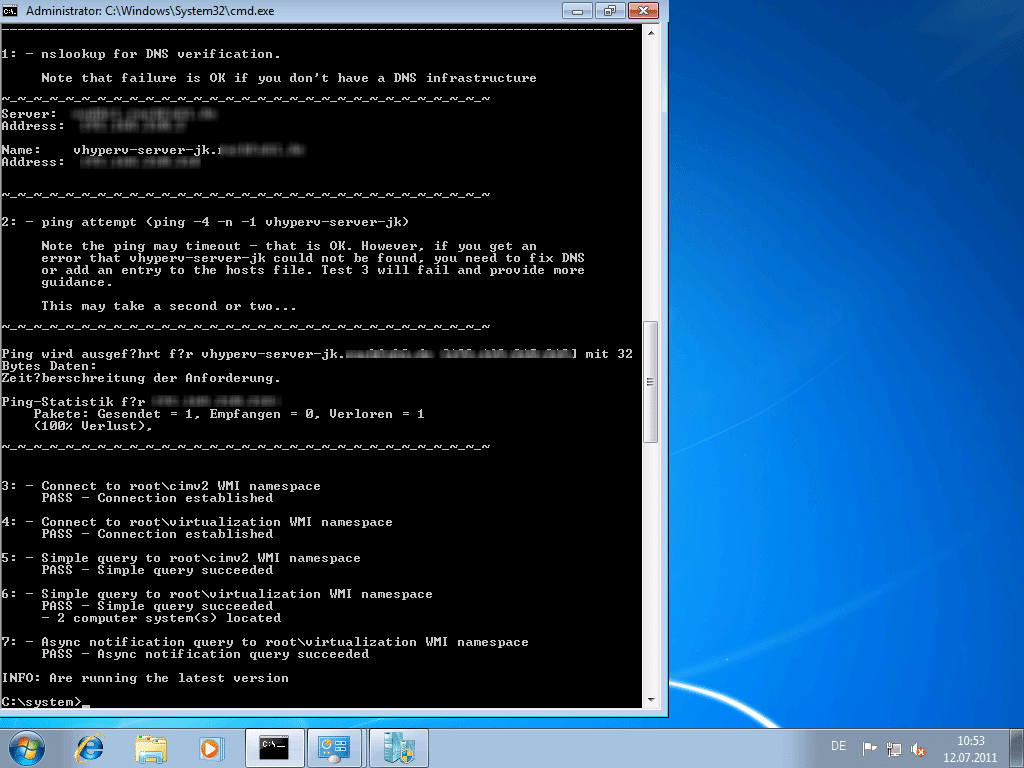The height and width of the screenshot is (768, 1024).
Task: Click the 'Name: vhyperv-server-jk' line
Action: [153, 150]
